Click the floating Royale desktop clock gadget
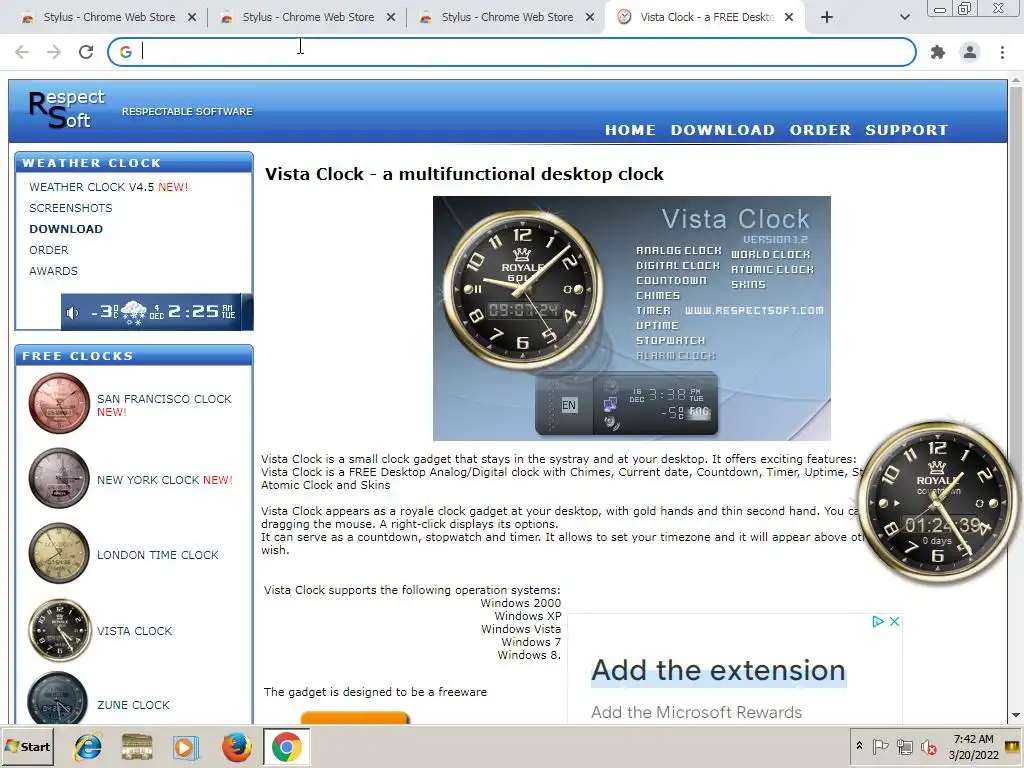Image resolution: width=1024 pixels, height=768 pixels. [x=937, y=502]
